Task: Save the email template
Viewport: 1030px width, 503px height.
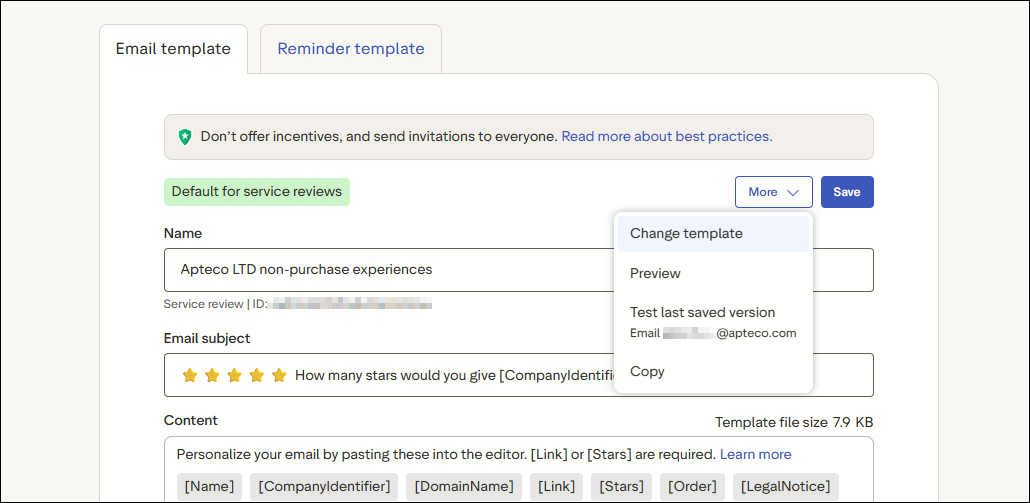Action: pyautogui.click(x=847, y=192)
